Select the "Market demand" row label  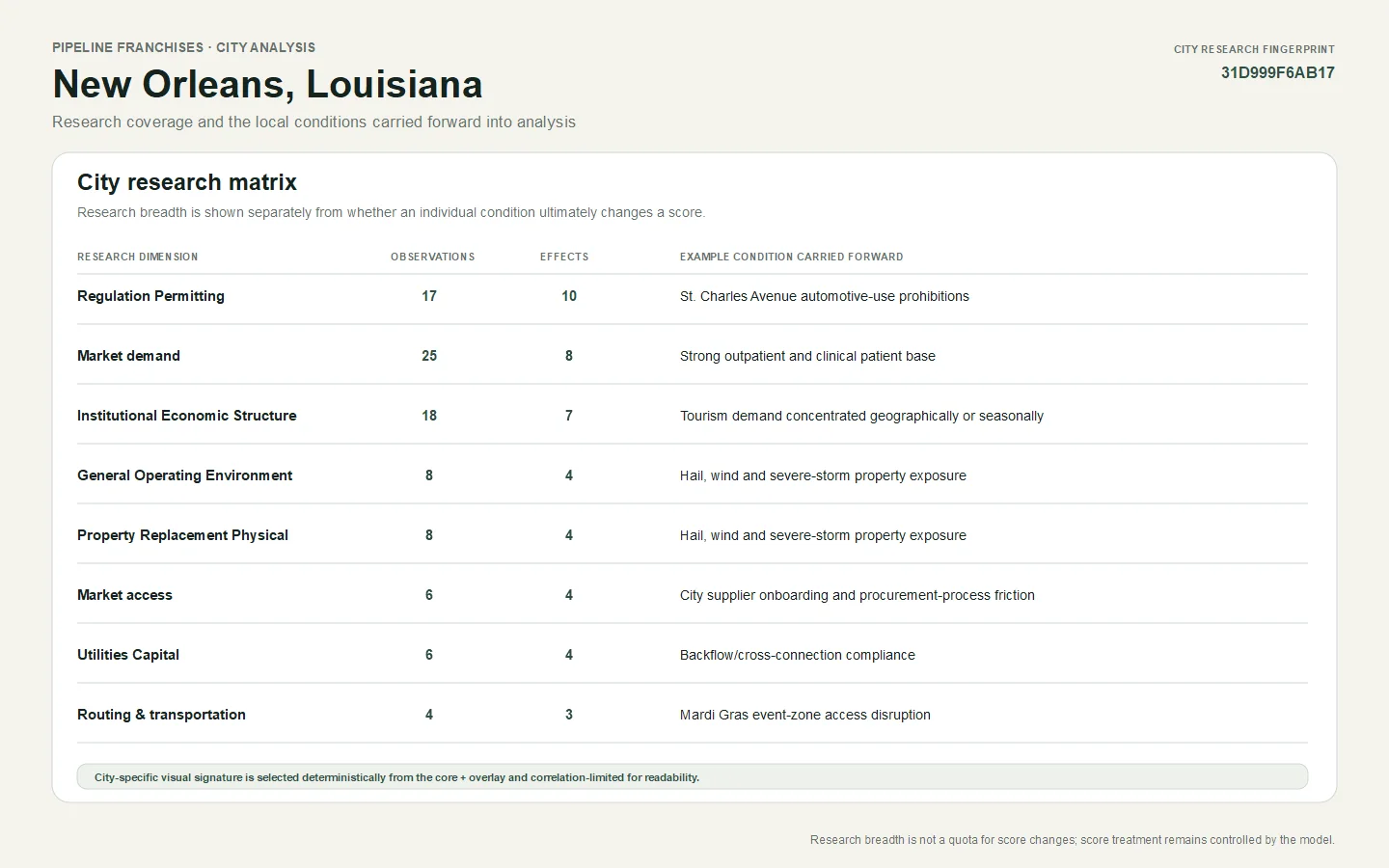128,356
